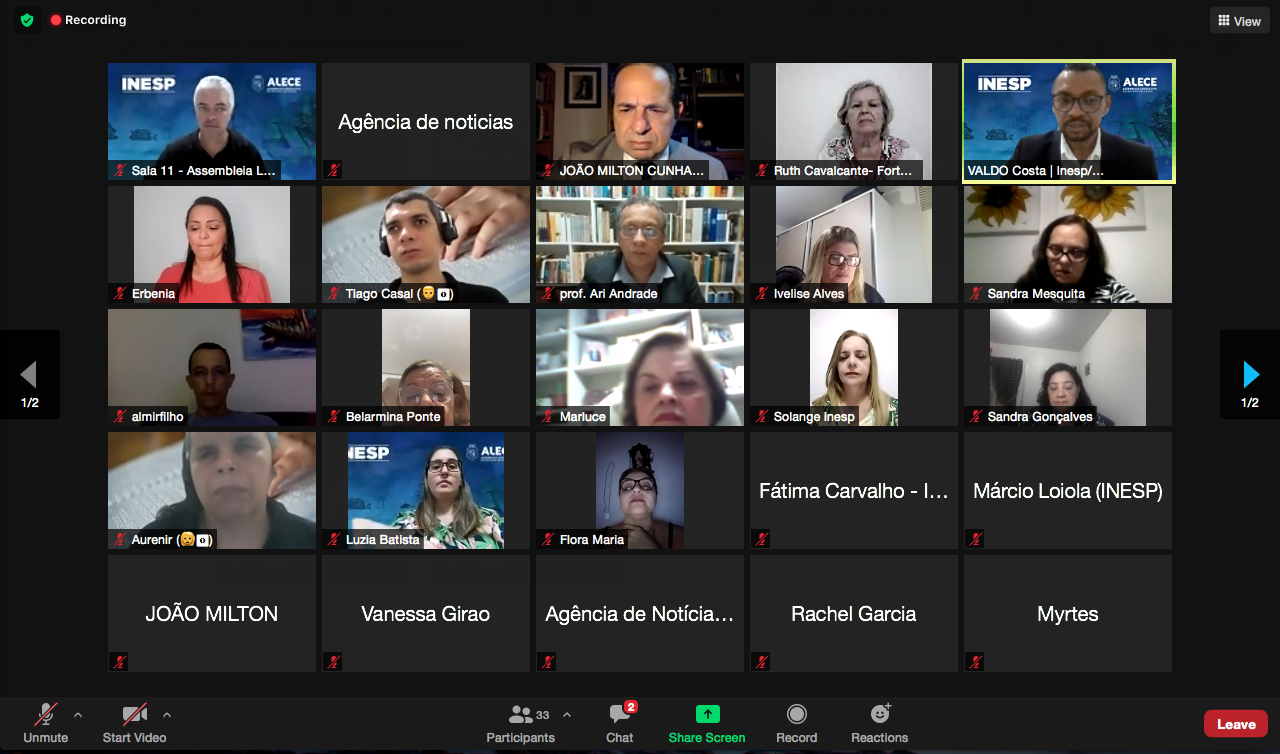Image resolution: width=1280 pixels, height=754 pixels.
Task: Go to previous page of participants
Action: coord(29,375)
